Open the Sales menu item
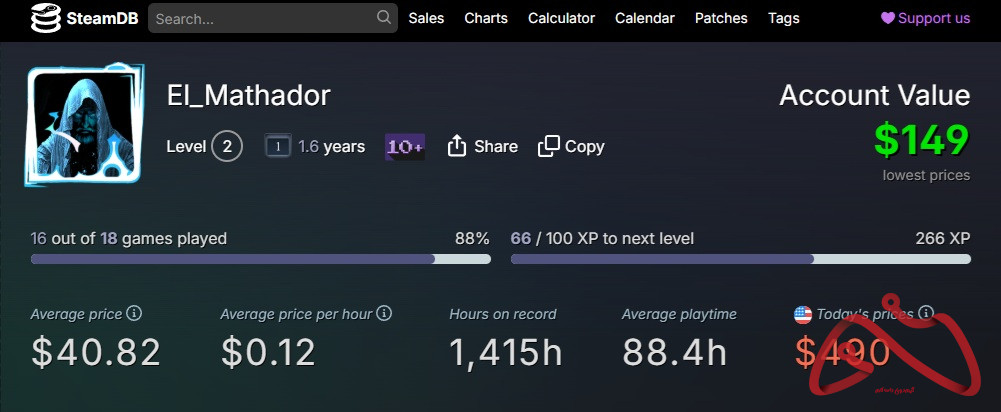The image size is (1001, 412). (x=426, y=18)
